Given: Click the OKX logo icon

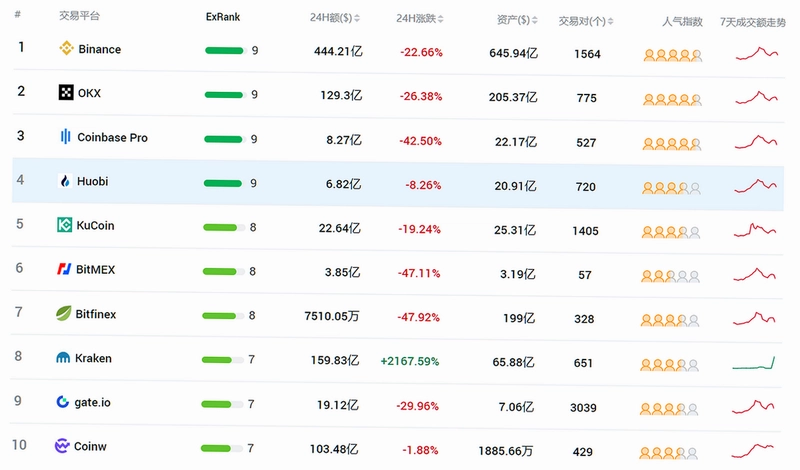Looking at the screenshot, I should (66, 92).
